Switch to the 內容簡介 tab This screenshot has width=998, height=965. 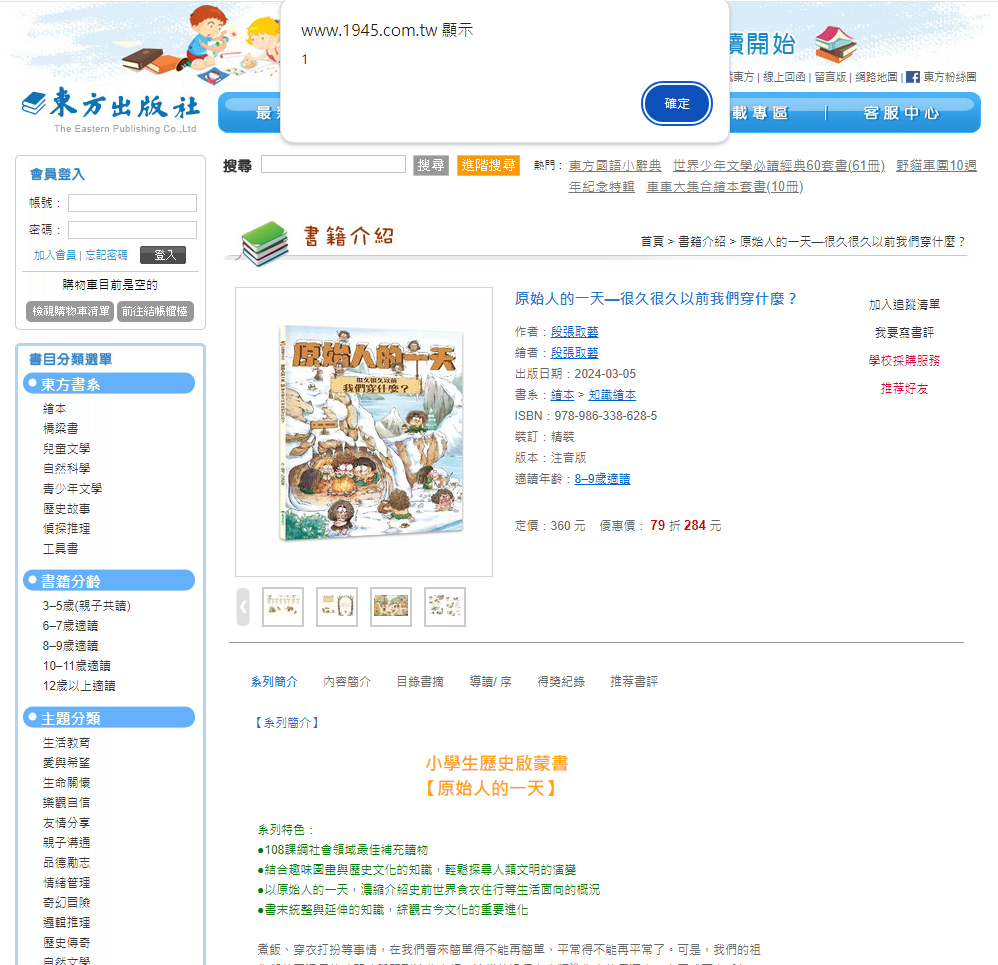pos(347,682)
